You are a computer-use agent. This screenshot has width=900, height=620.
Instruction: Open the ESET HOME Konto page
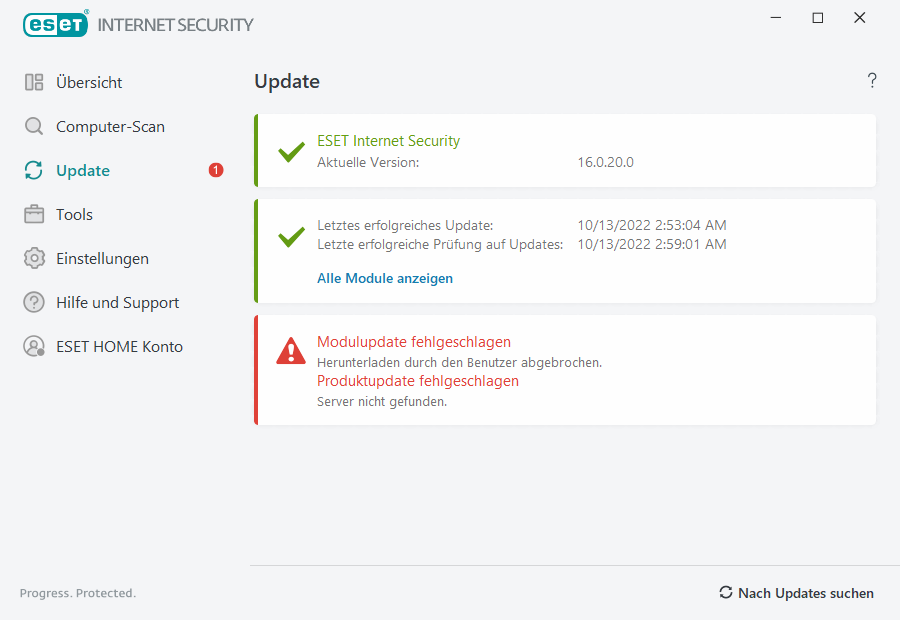click(119, 347)
